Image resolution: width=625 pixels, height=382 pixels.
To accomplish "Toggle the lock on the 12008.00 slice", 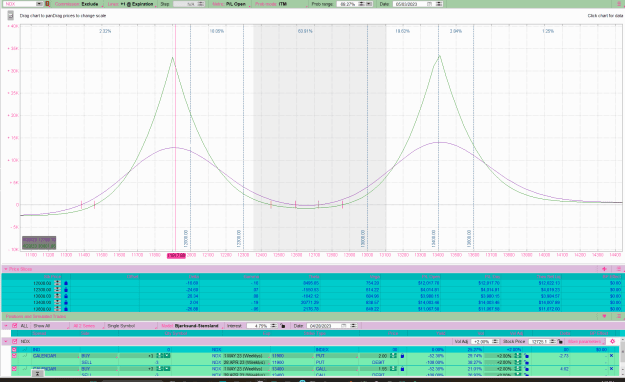I will (66, 283).
